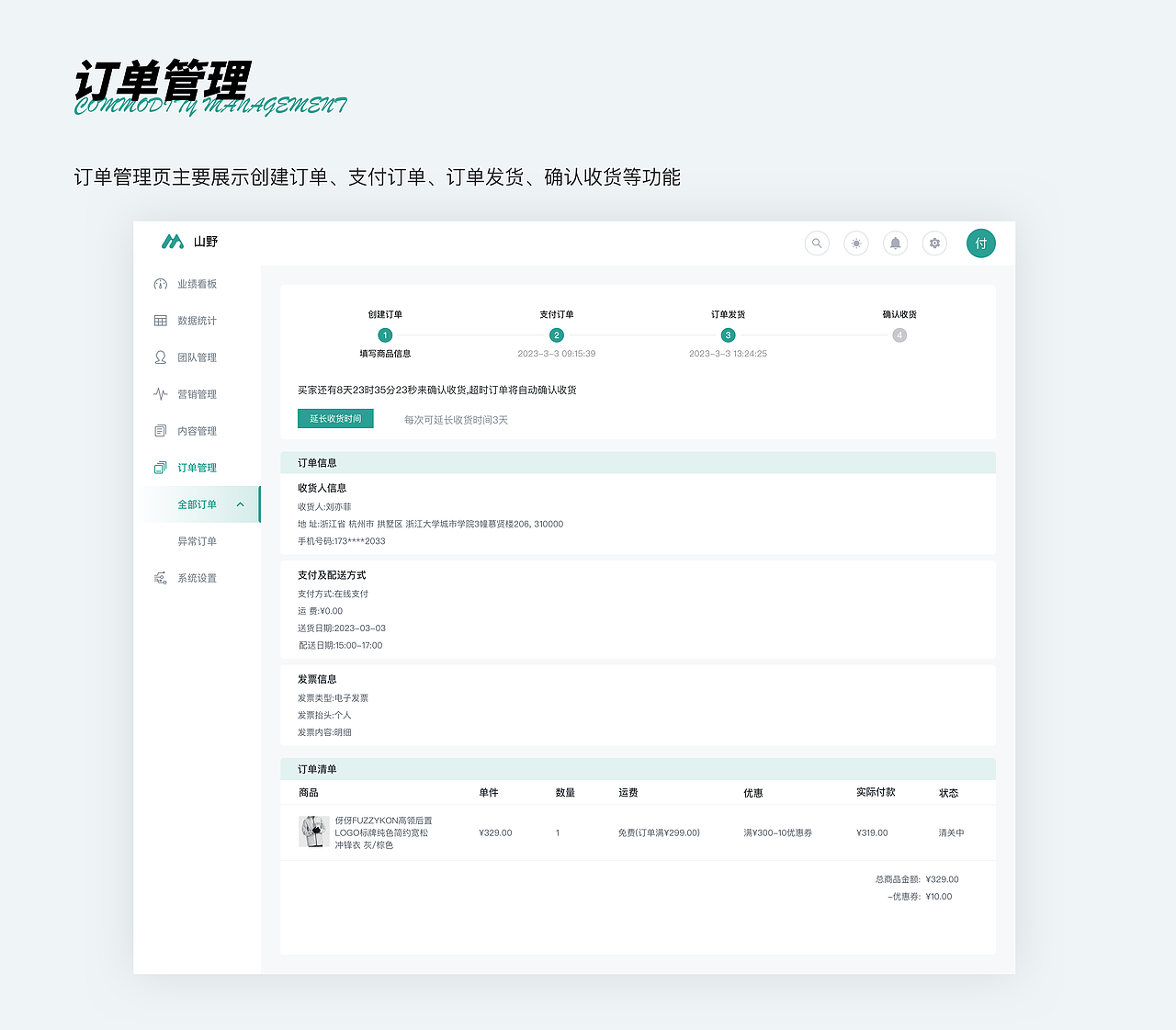Click timestamp 2023-3-3 13:24:25
Viewport: 1176px width, 1030px height.
pyautogui.click(x=729, y=354)
